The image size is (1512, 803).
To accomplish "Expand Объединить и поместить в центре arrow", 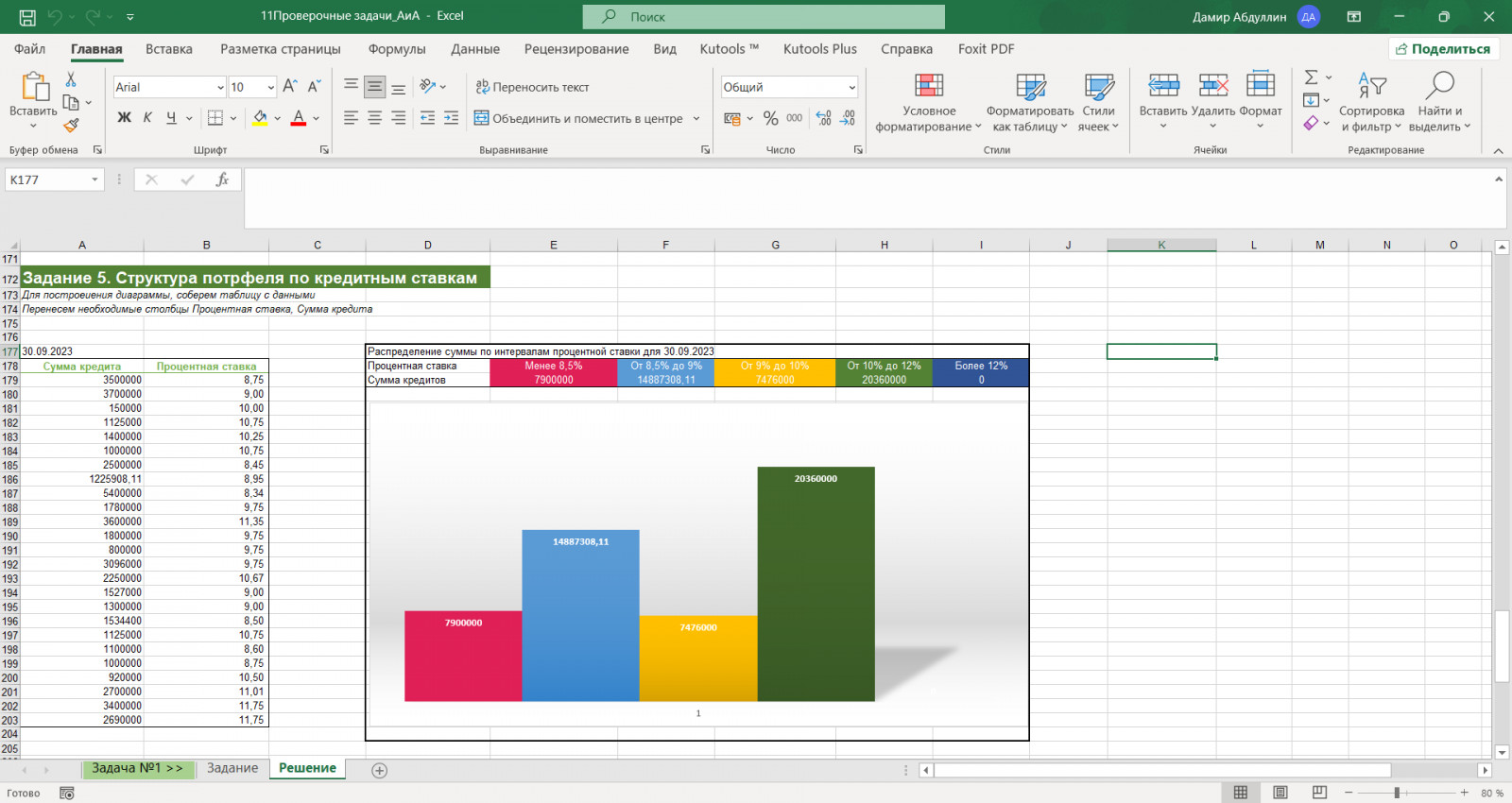I will (696, 119).
